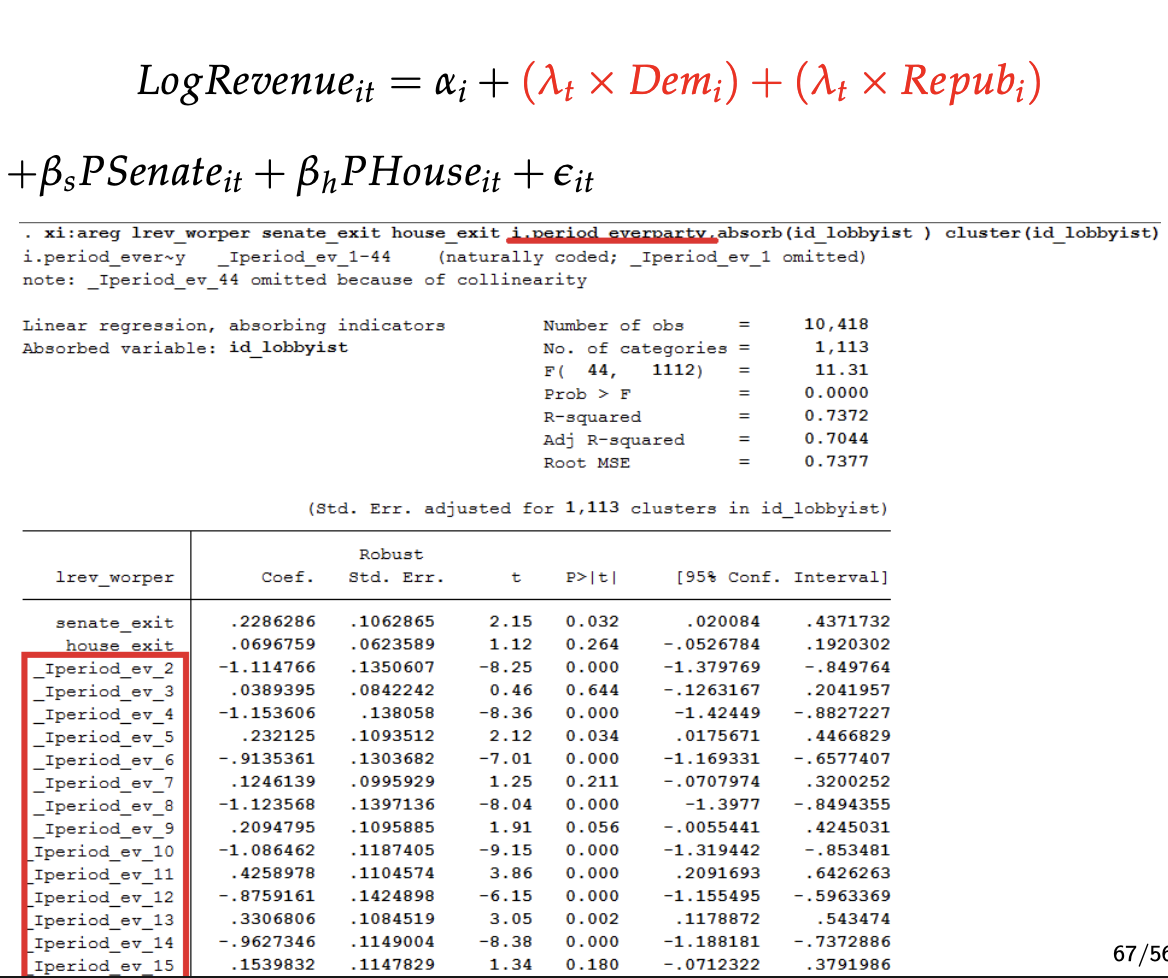
Task: Click the senate_exit coefficient .2286286
Action: pyautogui.click(x=273, y=621)
